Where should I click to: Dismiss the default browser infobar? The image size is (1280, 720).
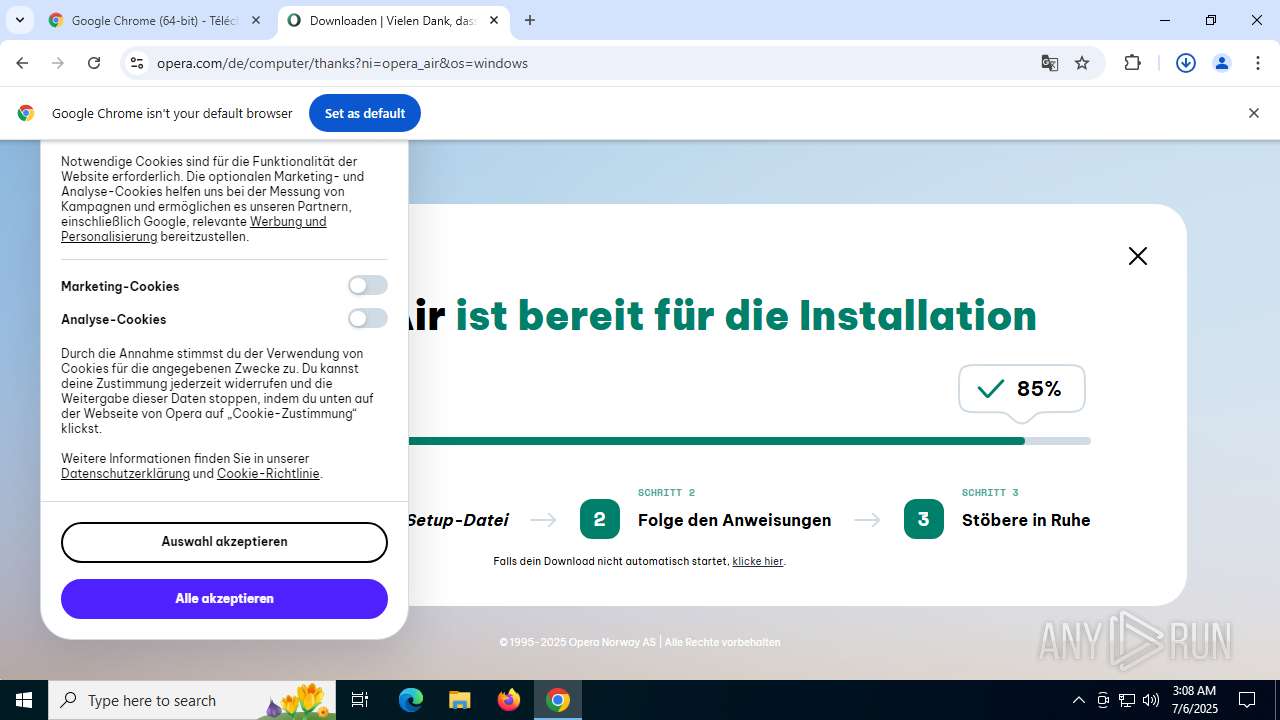click(x=1253, y=113)
